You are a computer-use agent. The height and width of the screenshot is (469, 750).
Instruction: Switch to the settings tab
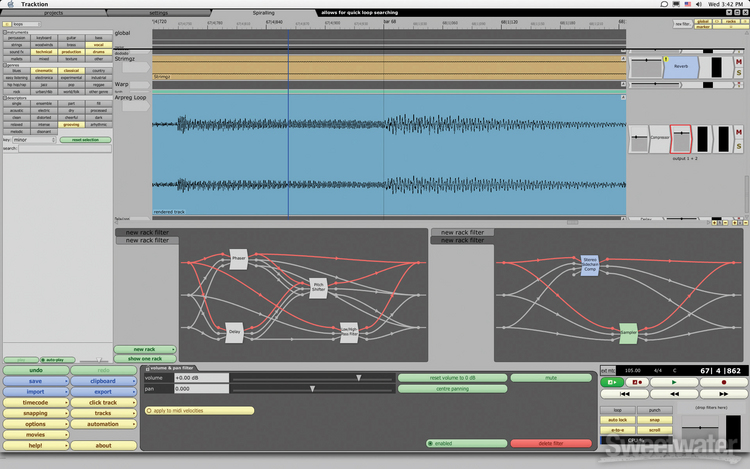click(x=158, y=13)
